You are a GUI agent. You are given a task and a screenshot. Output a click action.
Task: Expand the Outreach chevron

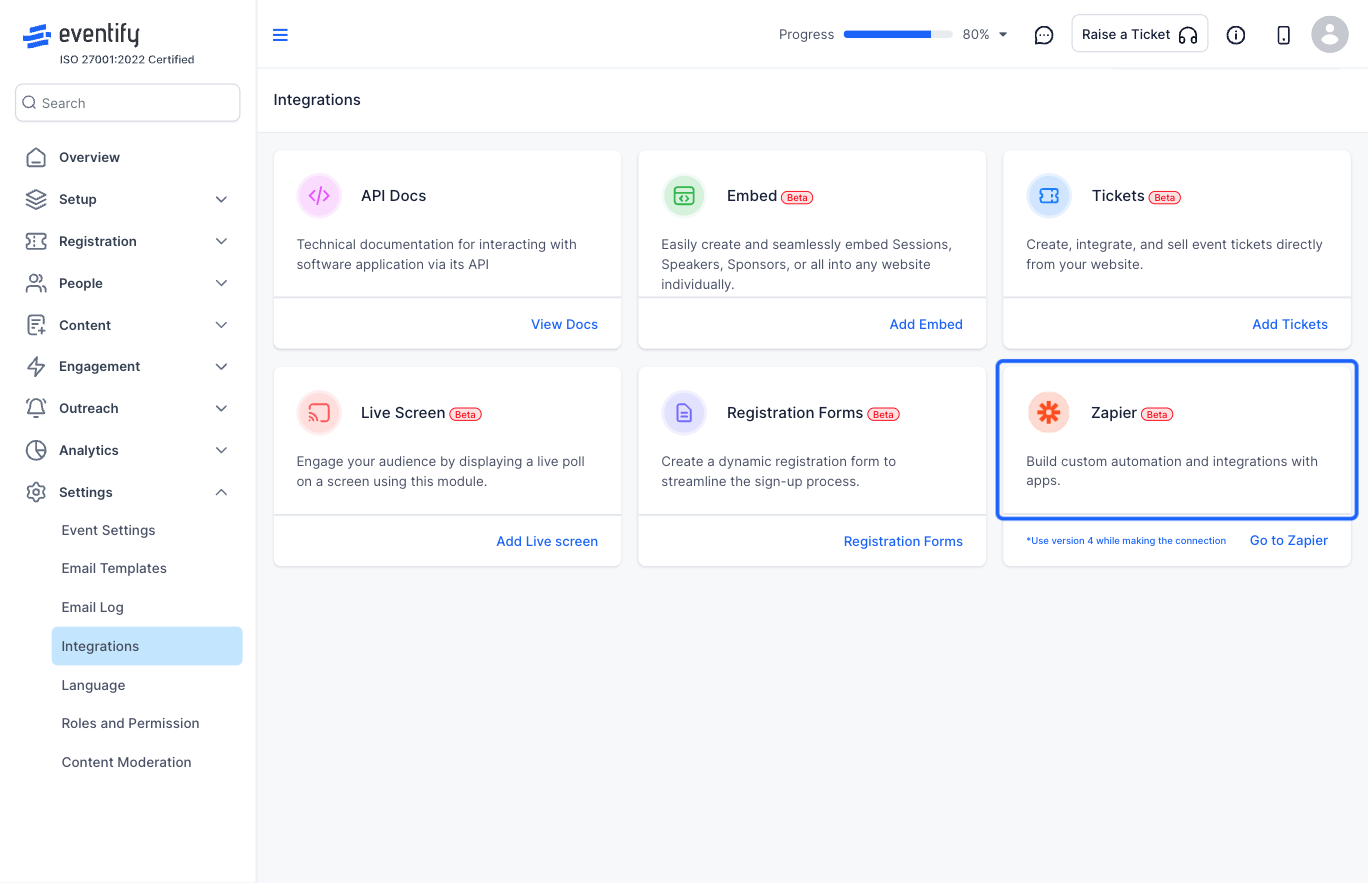click(x=222, y=408)
